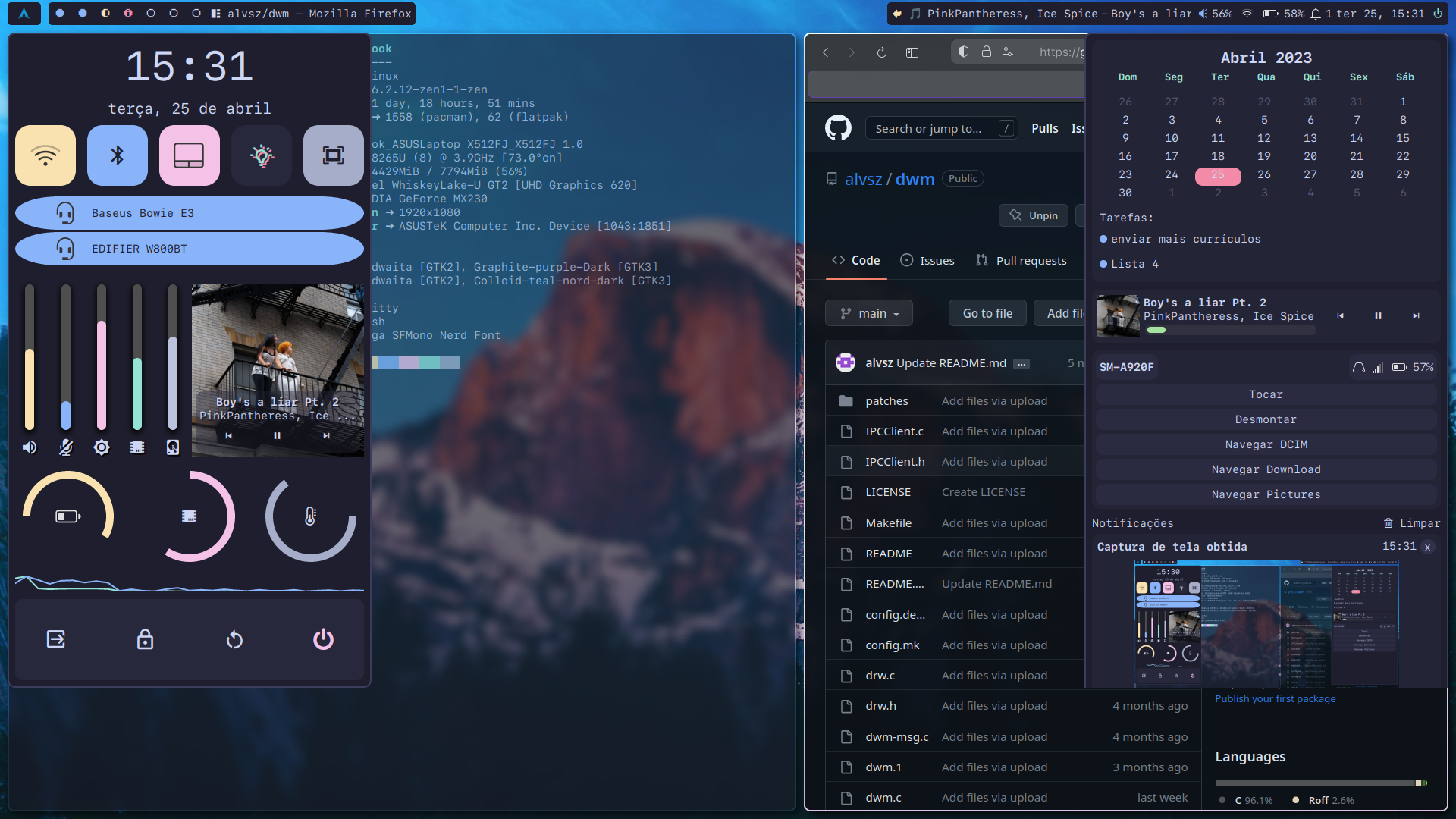Click the Navegar DCIM button
The height and width of the screenshot is (819, 1456).
(x=1266, y=444)
